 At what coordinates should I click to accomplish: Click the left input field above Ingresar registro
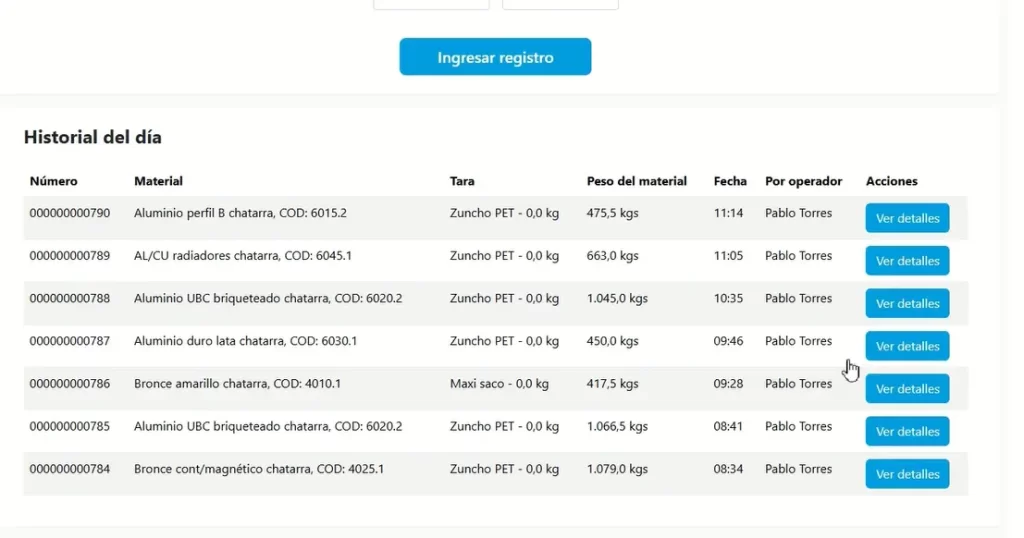[x=431, y=4]
